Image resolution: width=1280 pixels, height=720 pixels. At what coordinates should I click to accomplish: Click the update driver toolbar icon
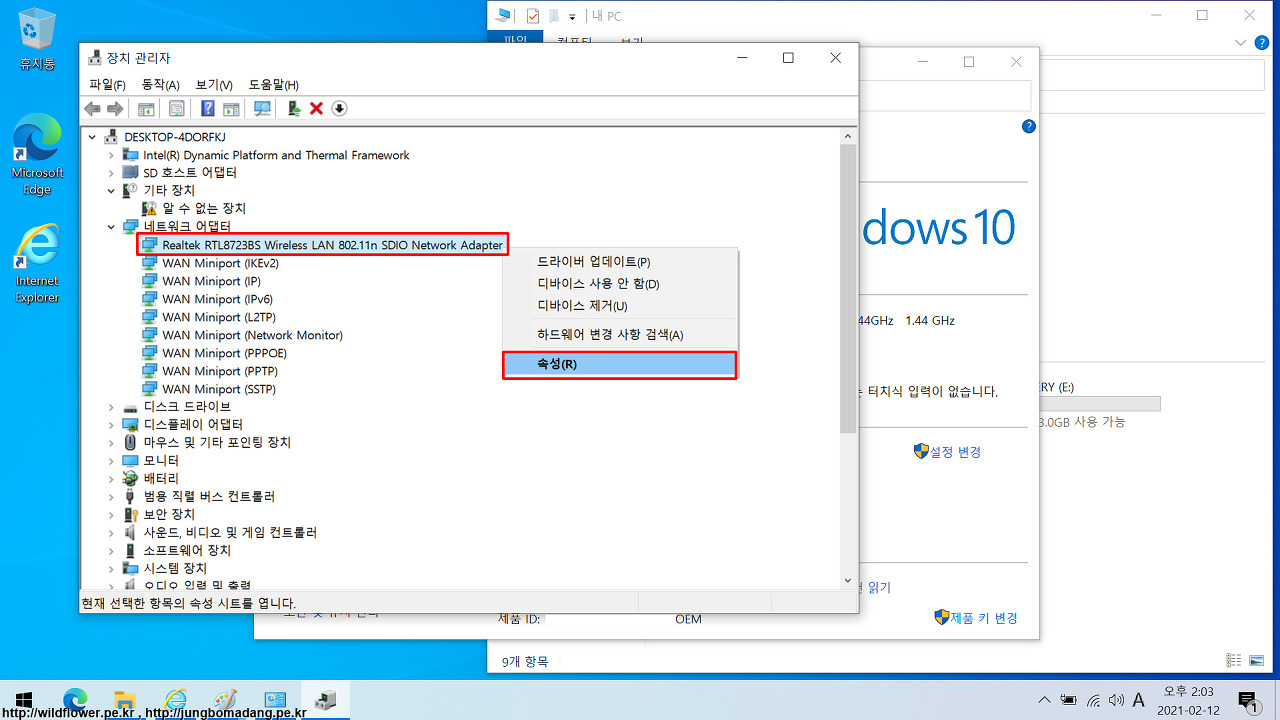tap(294, 108)
